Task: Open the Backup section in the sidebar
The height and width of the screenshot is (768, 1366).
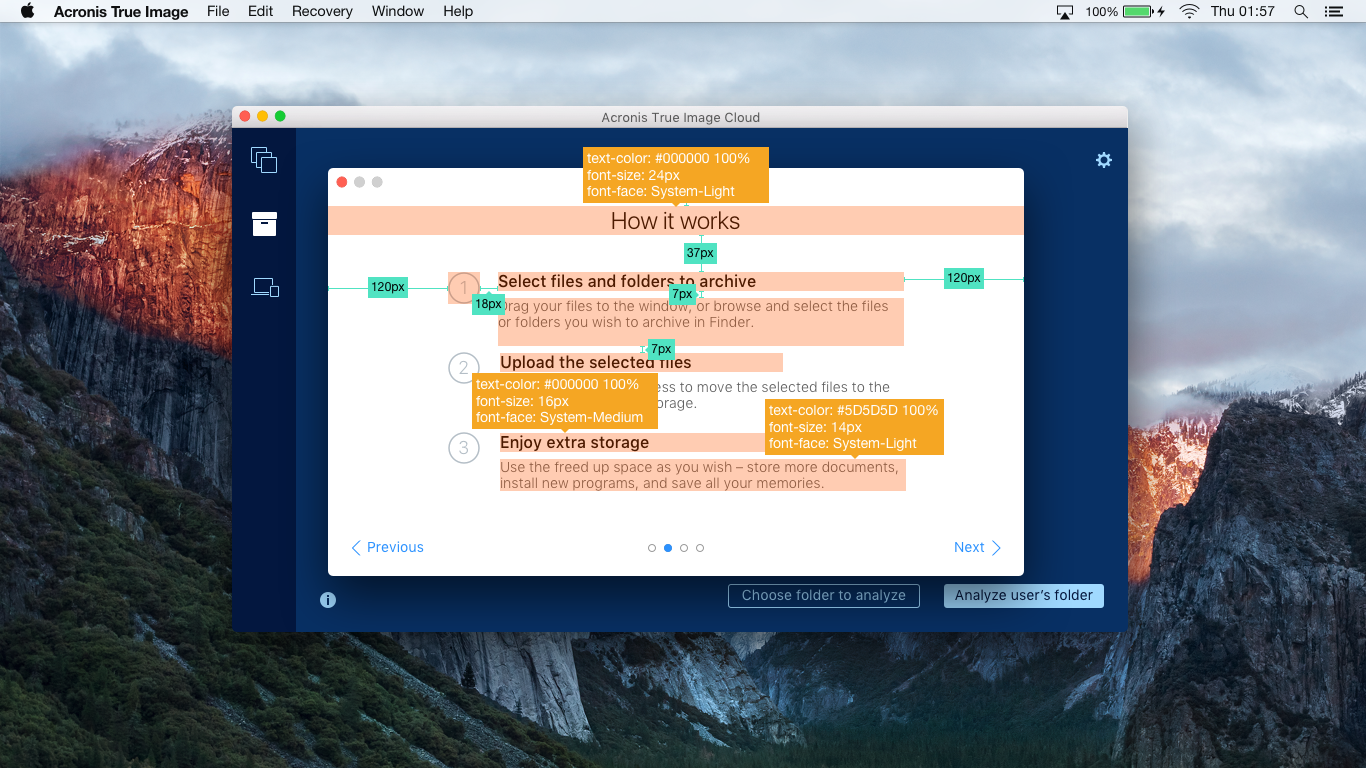Action: pos(264,160)
